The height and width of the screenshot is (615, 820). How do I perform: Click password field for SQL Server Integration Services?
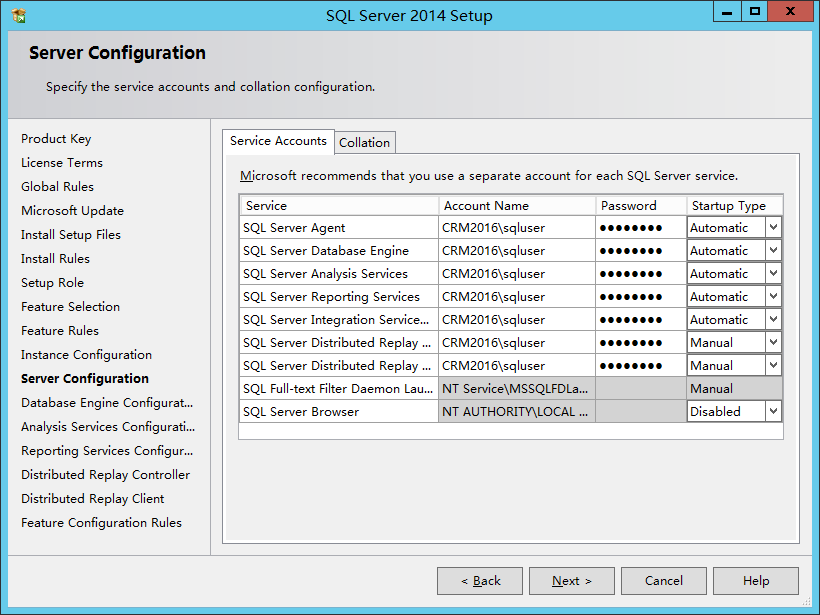point(641,320)
